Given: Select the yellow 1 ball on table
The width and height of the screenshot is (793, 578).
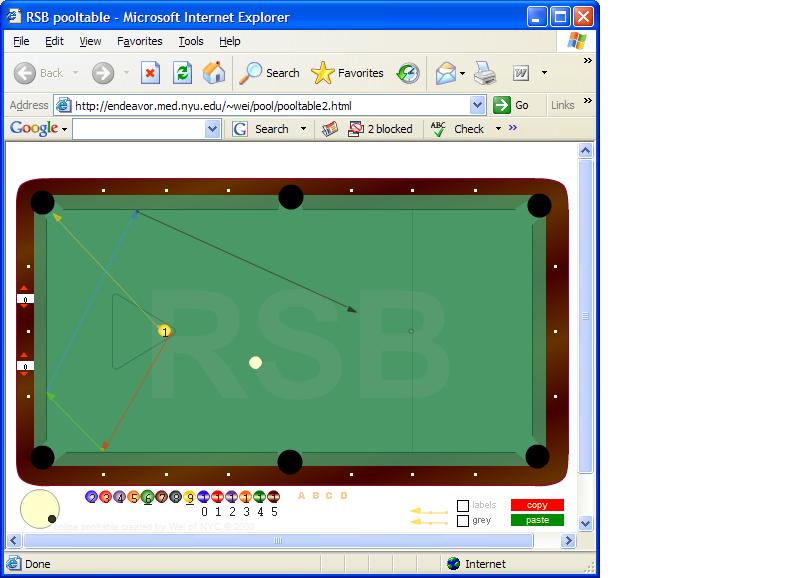Looking at the screenshot, I should tap(165, 331).
